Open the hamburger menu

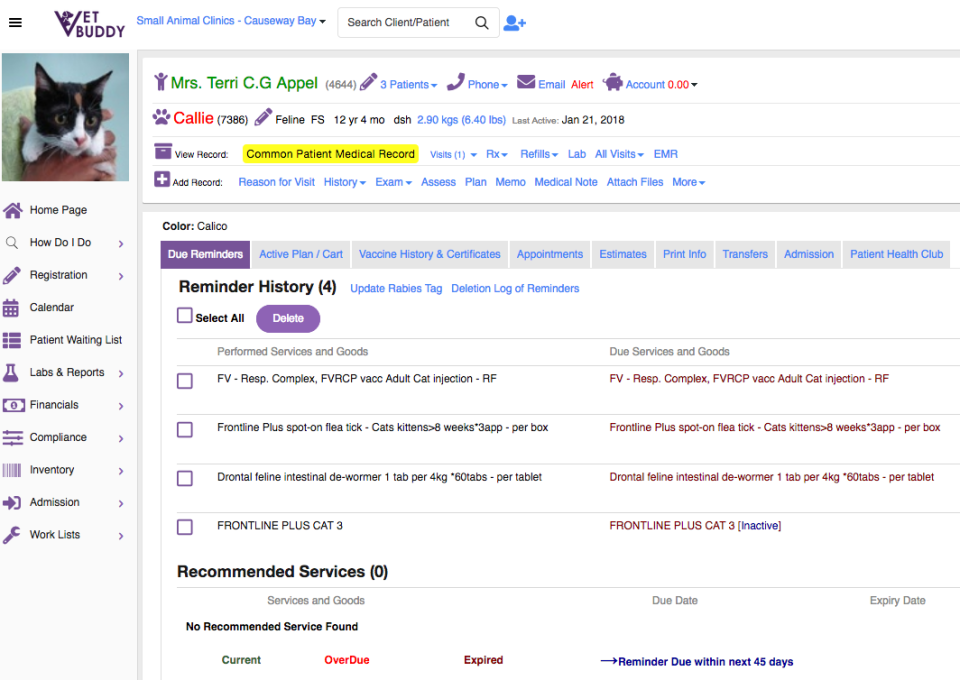[x=15, y=22]
